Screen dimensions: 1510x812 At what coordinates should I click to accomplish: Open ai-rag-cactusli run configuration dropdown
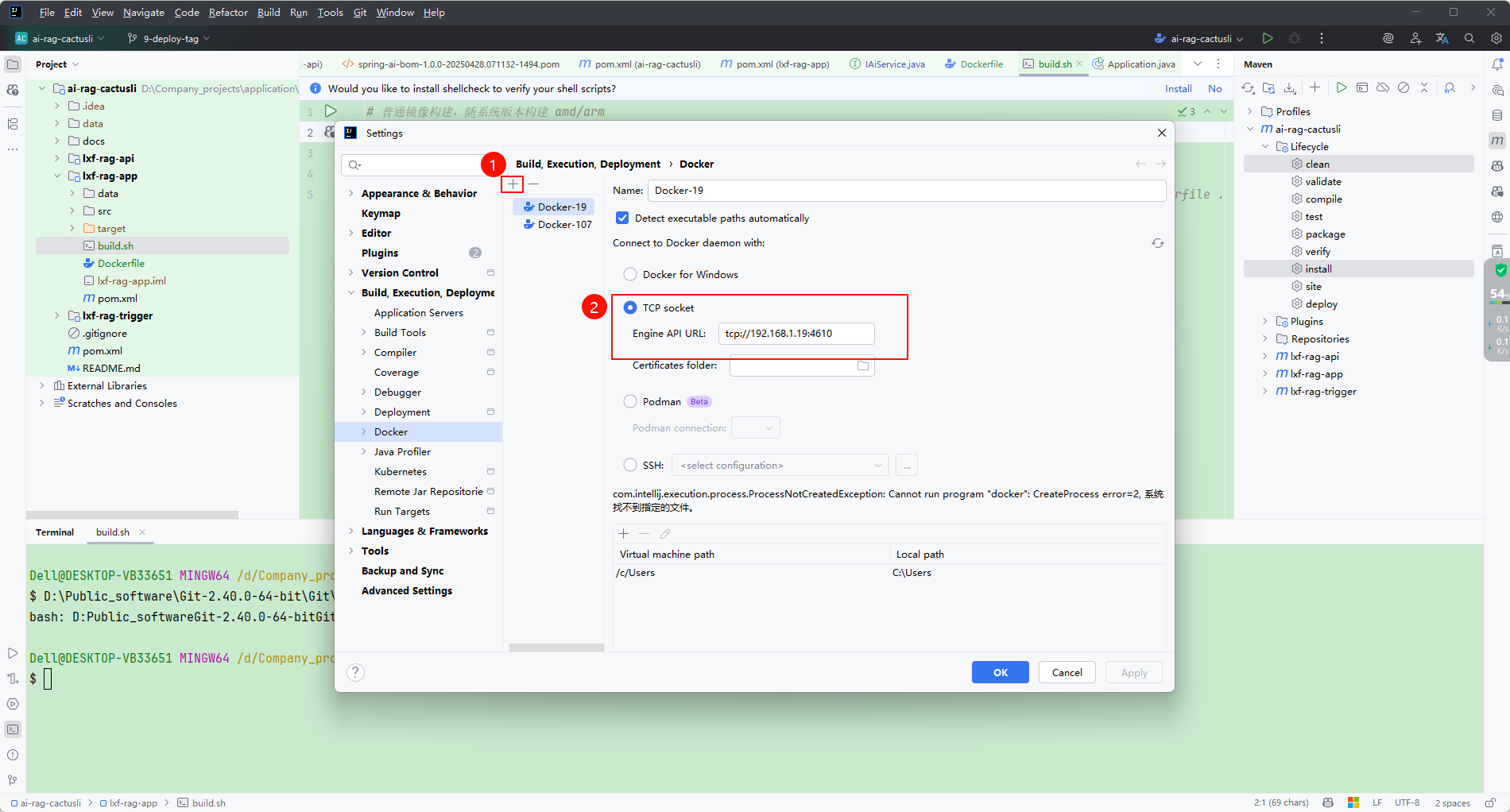click(x=1198, y=38)
